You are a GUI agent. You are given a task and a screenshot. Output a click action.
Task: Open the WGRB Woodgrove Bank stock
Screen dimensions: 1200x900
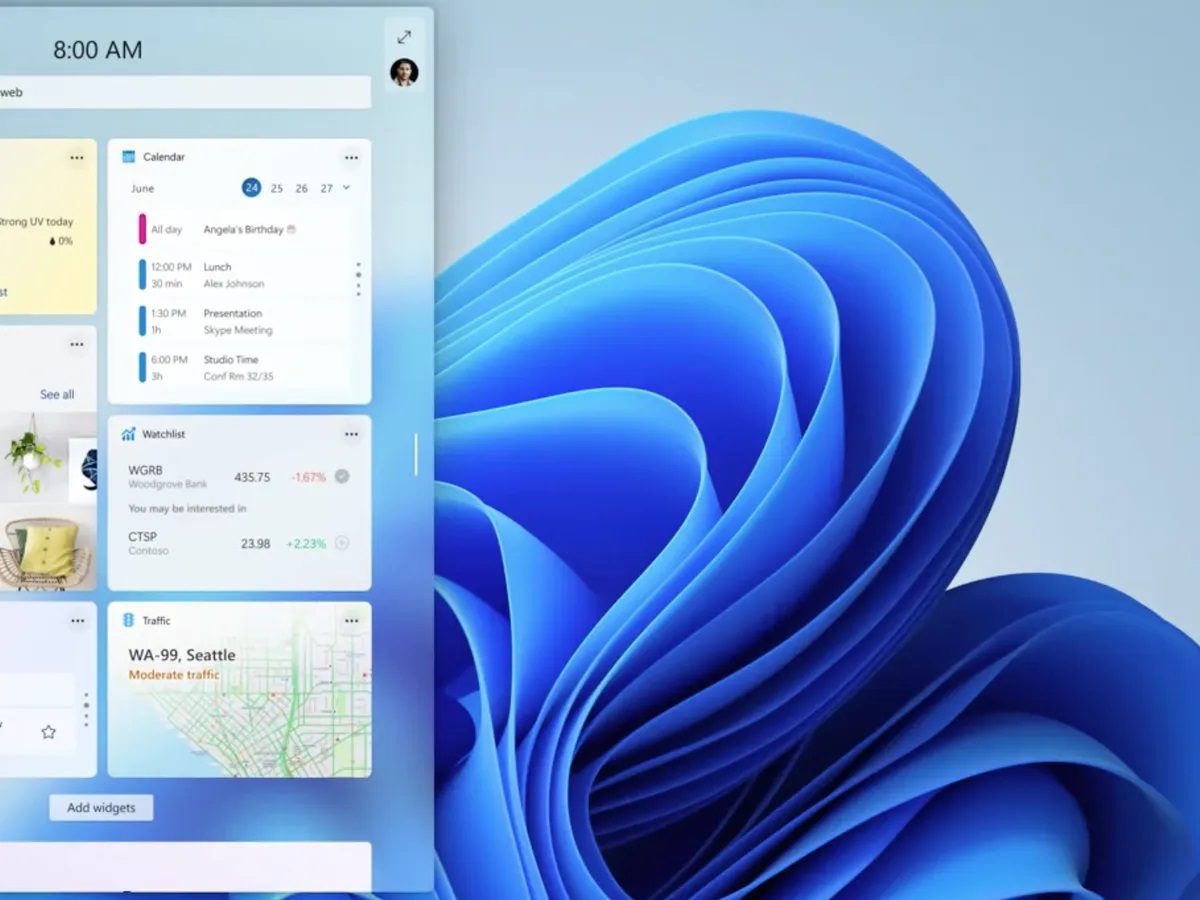pyautogui.click(x=239, y=477)
